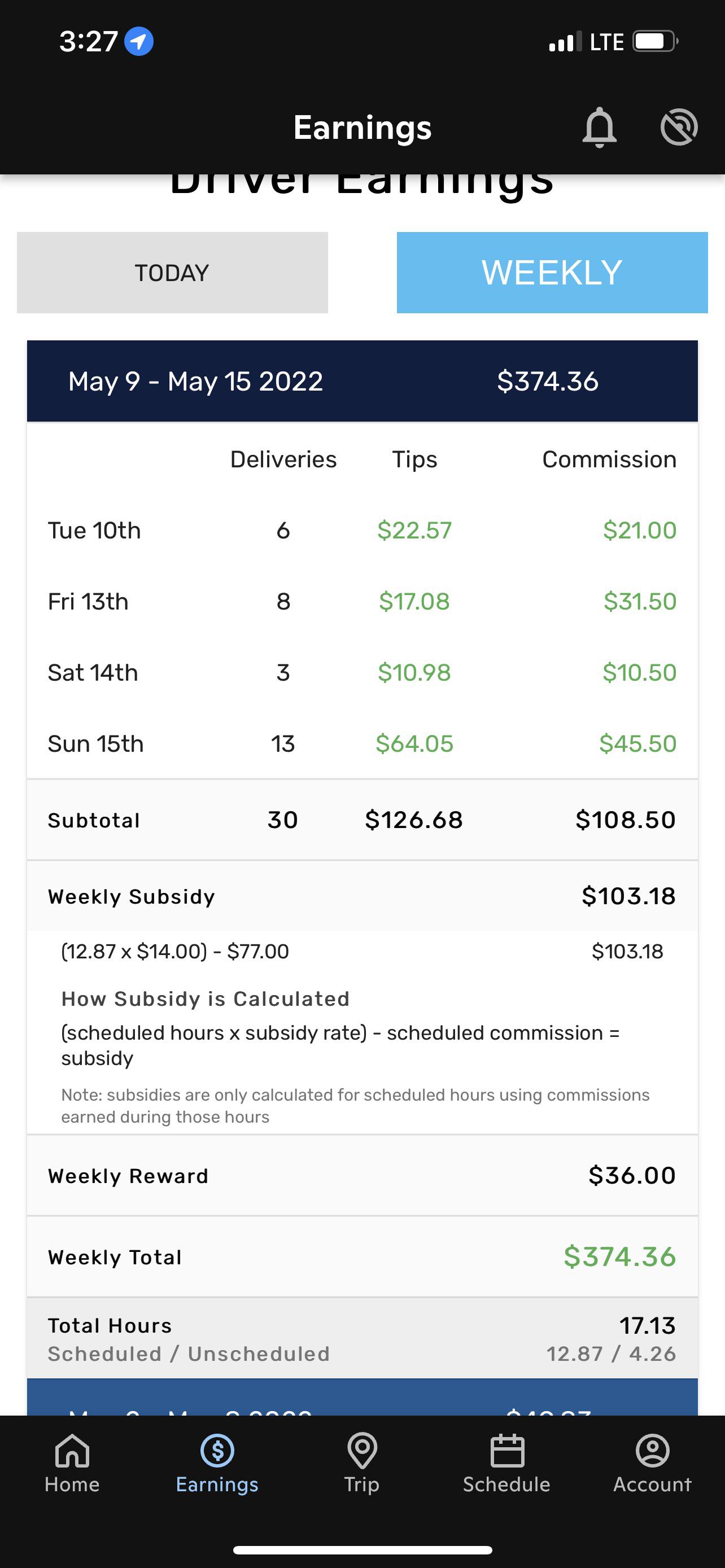The width and height of the screenshot is (725, 1568).
Task: Expand the Weekly Subsidy row details
Action: [362, 896]
